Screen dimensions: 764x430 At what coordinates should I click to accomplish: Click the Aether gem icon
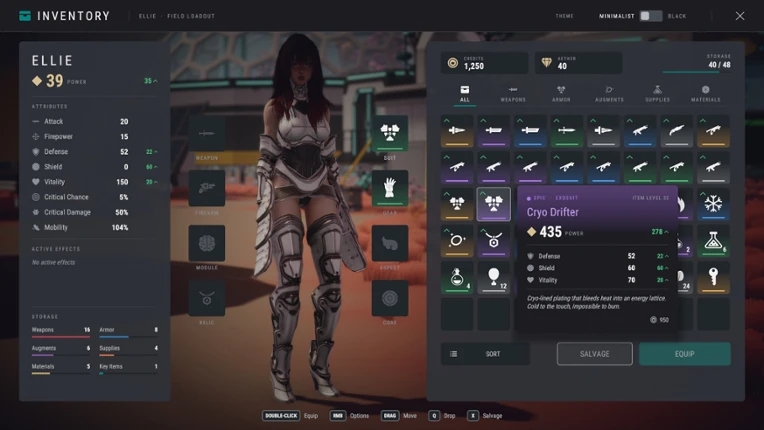click(x=547, y=63)
